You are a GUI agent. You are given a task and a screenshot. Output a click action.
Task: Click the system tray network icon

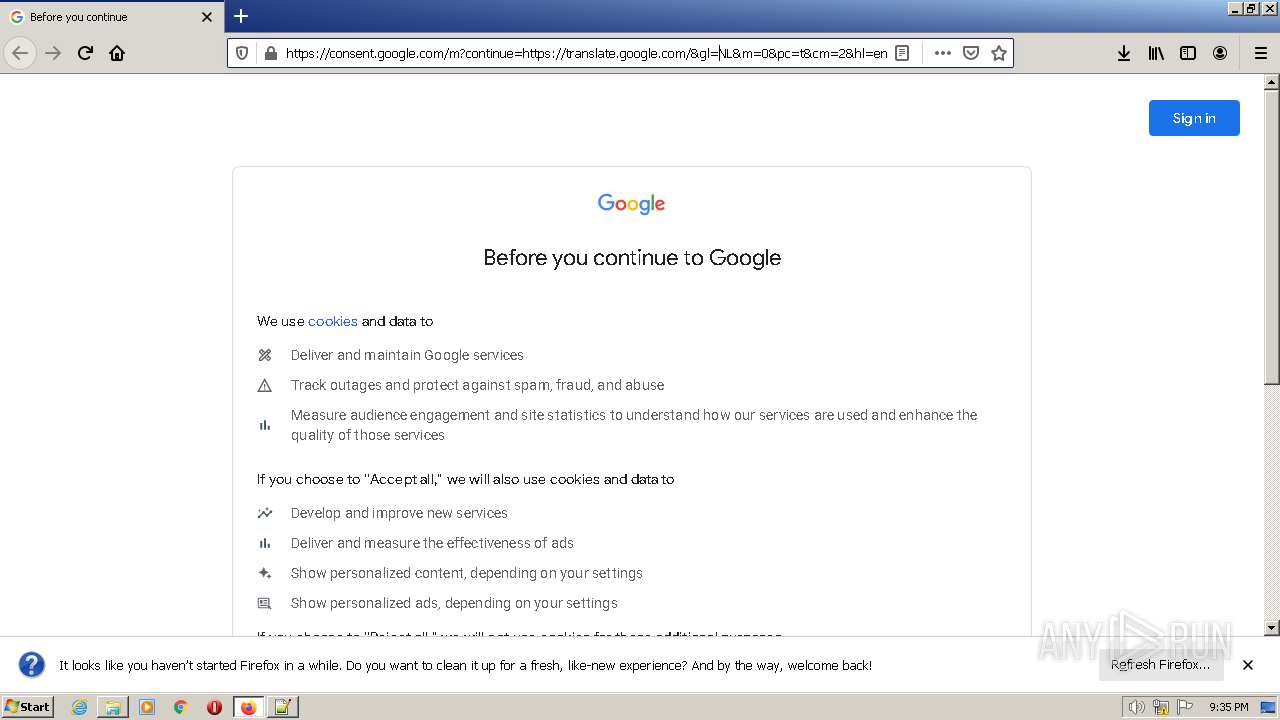[1161, 707]
